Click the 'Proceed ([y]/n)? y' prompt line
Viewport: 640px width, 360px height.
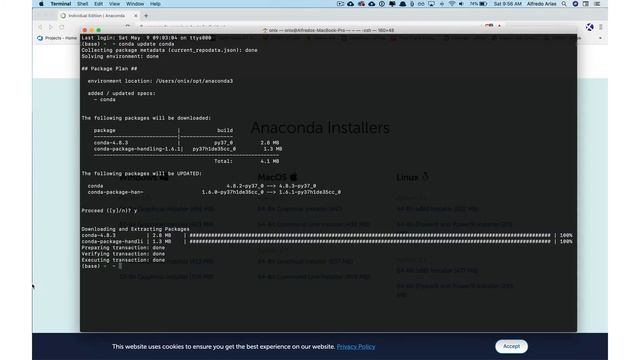pyautogui.click(x=109, y=211)
